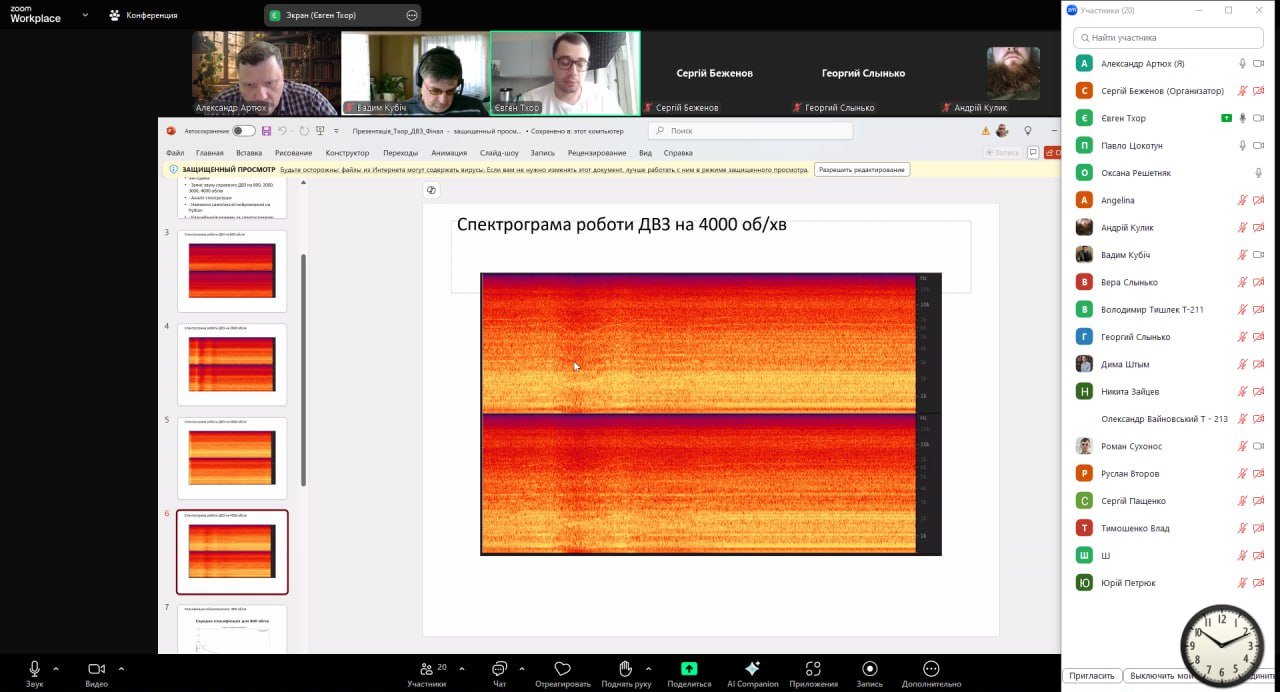Open the Apps icon in toolbar
This screenshot has width=1280, height=692.
point(813,669)
